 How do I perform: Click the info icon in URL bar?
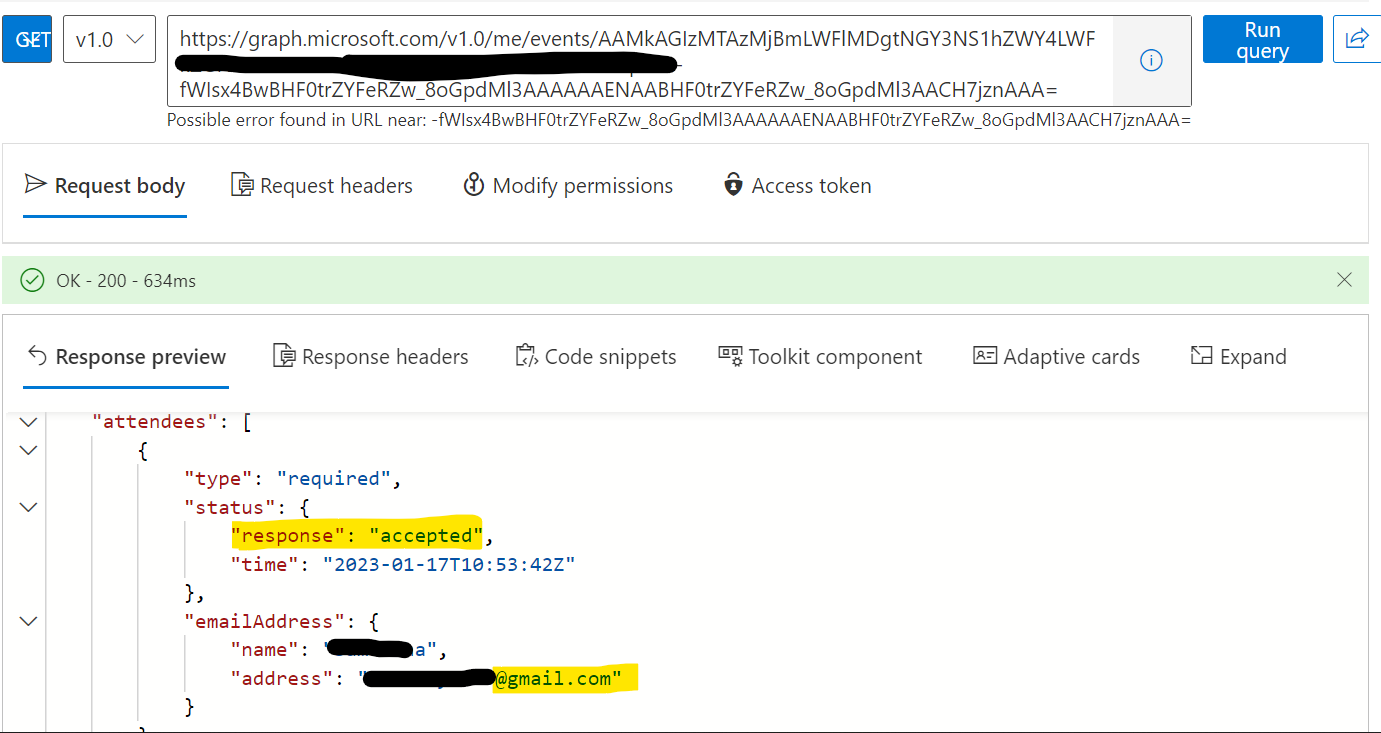click(1151, 61)
